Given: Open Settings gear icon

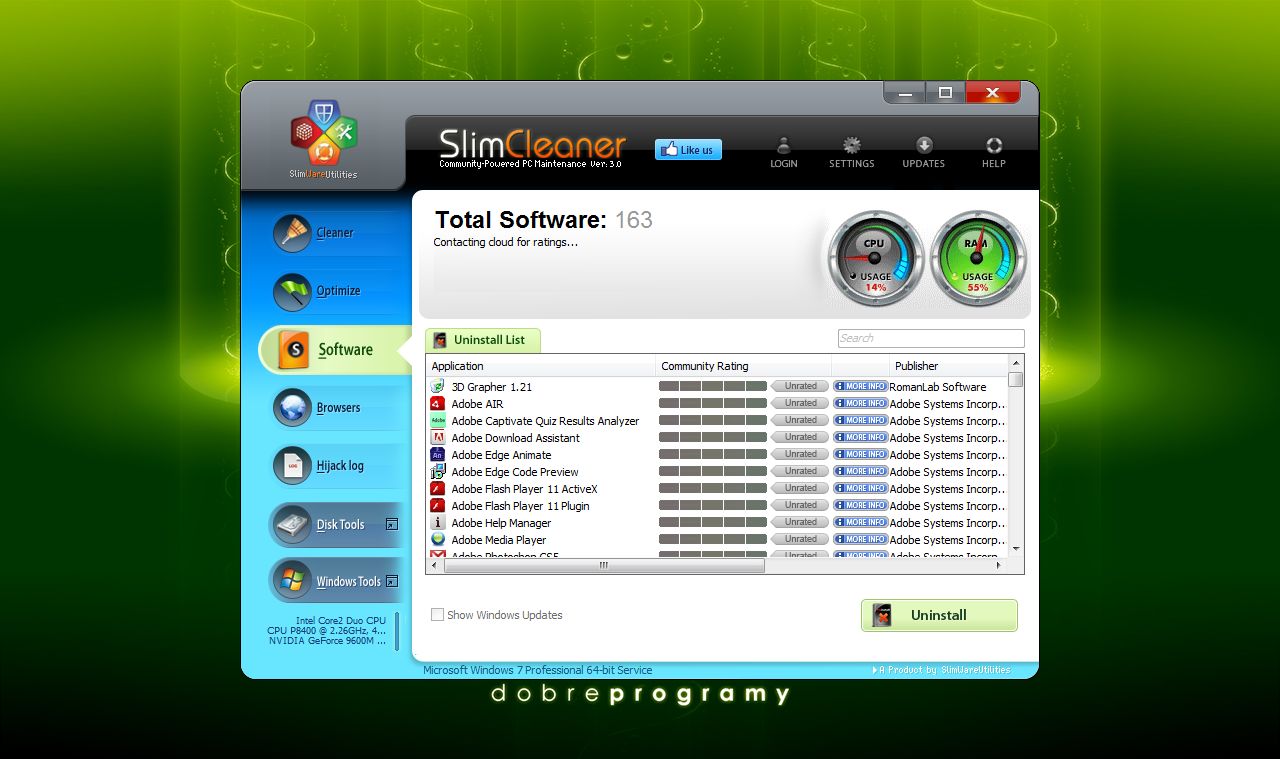Looking at the screenshot, I should (852, 145).
